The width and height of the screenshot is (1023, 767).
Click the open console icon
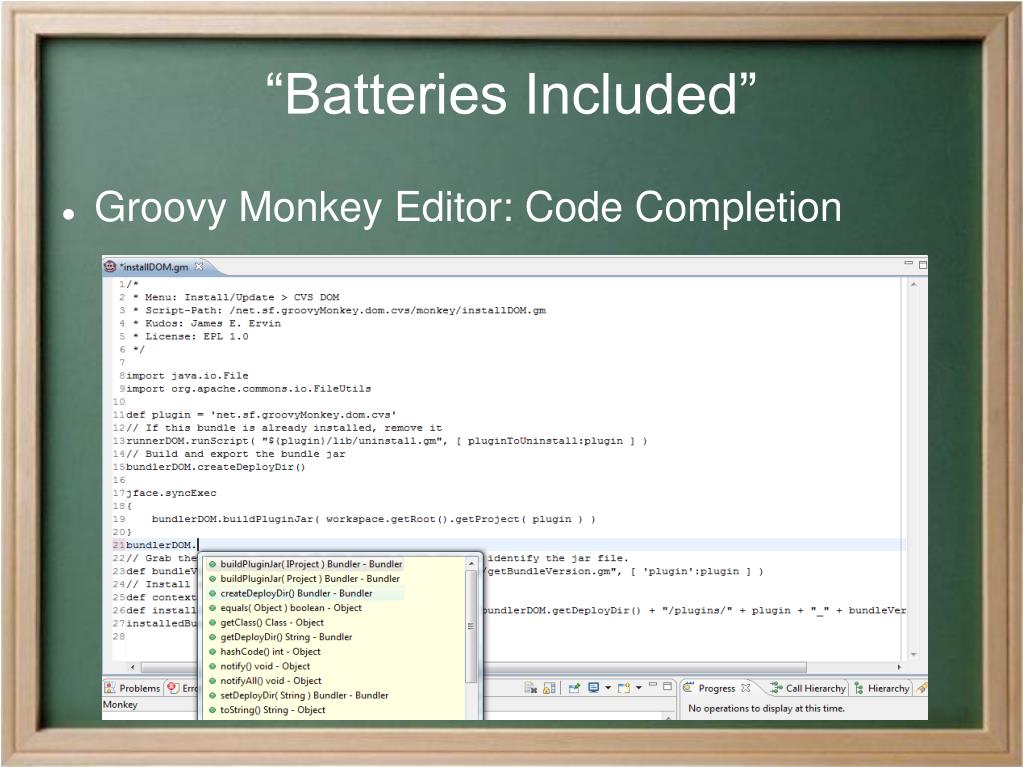pyautogui.click(x=624, y=687)
